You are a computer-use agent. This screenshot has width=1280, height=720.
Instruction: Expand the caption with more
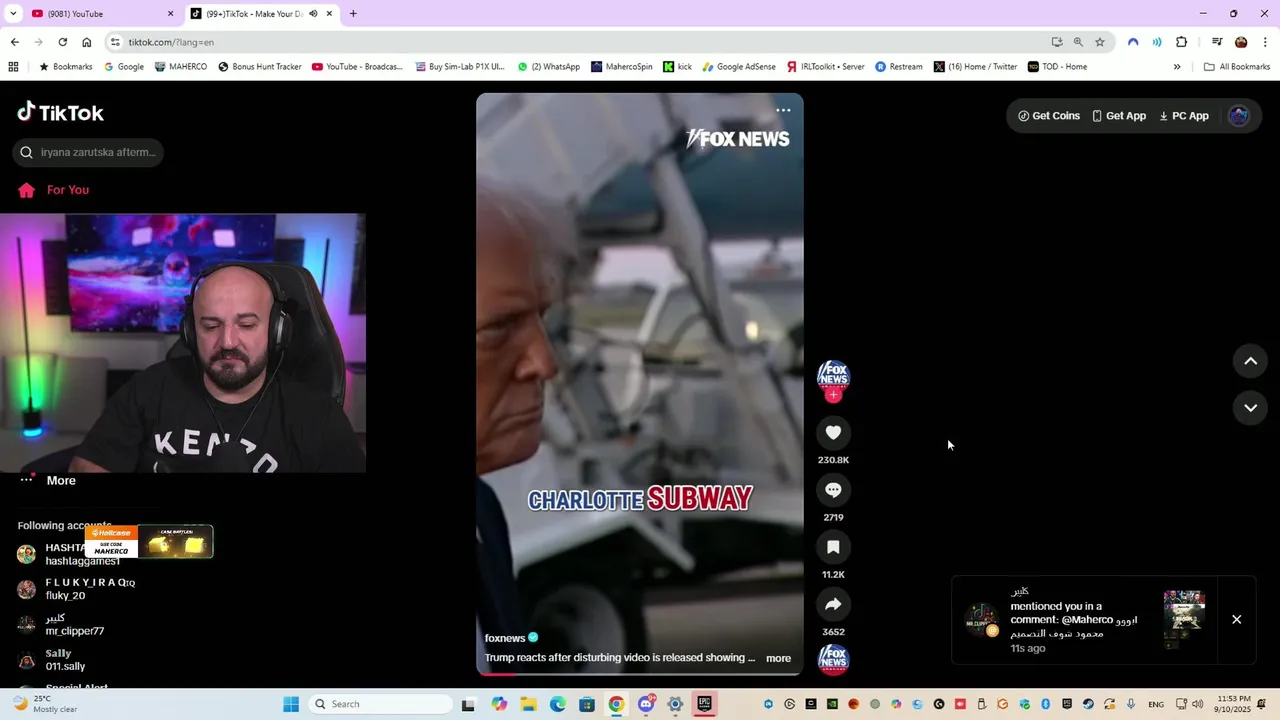[778, 658]
